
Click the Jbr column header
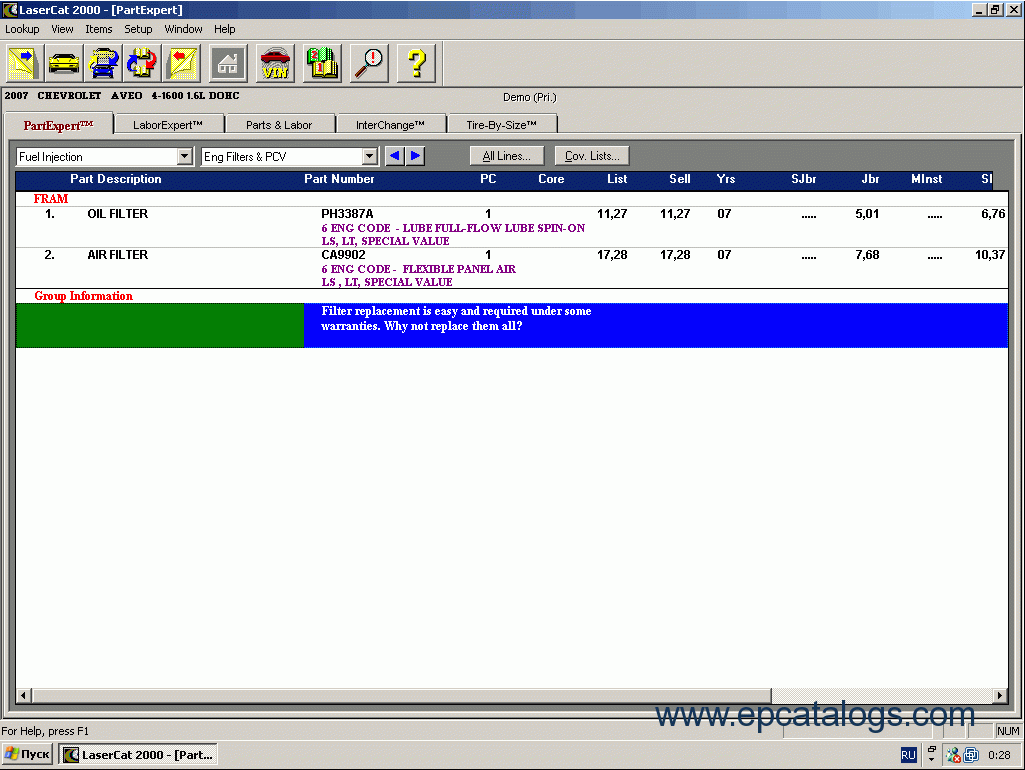pos(870,179)
